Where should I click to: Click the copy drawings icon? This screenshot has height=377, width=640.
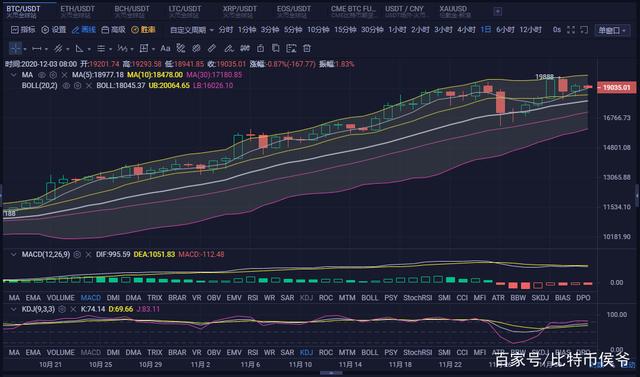276,49
